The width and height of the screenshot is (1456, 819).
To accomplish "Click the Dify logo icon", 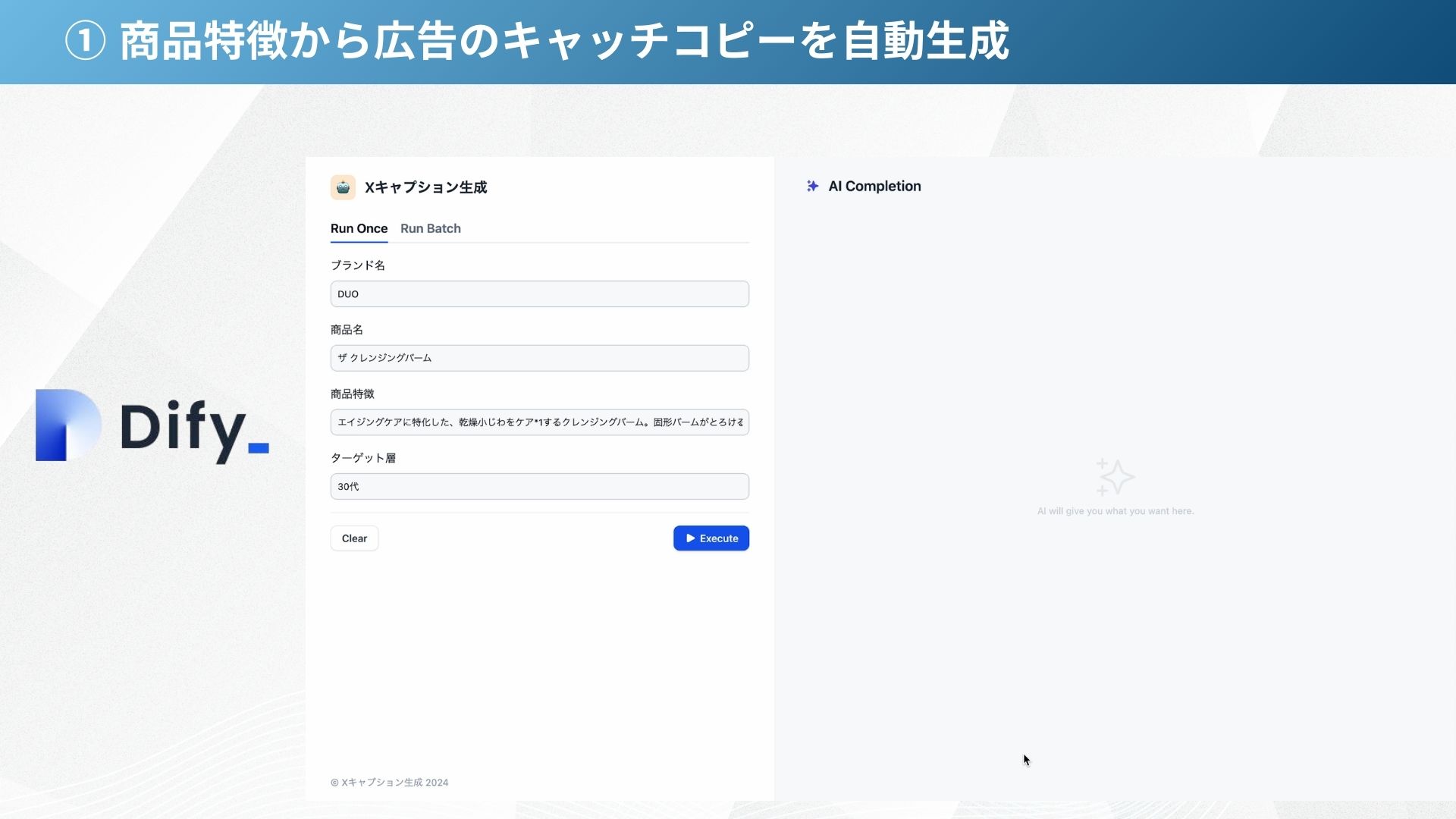I will (x=67, y=425).
